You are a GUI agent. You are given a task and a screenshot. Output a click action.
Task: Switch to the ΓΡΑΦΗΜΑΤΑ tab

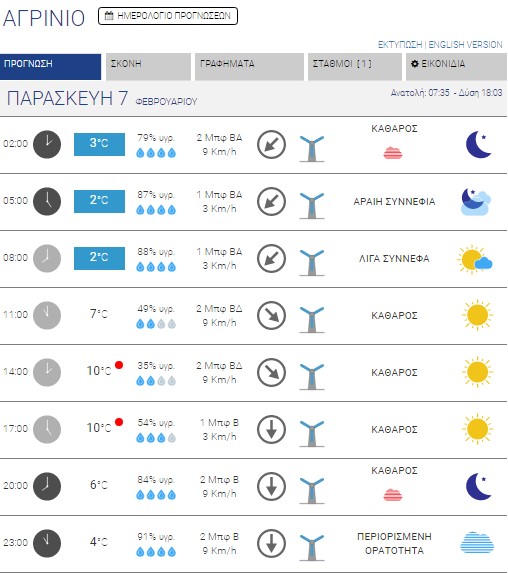[x=249, y=67]
